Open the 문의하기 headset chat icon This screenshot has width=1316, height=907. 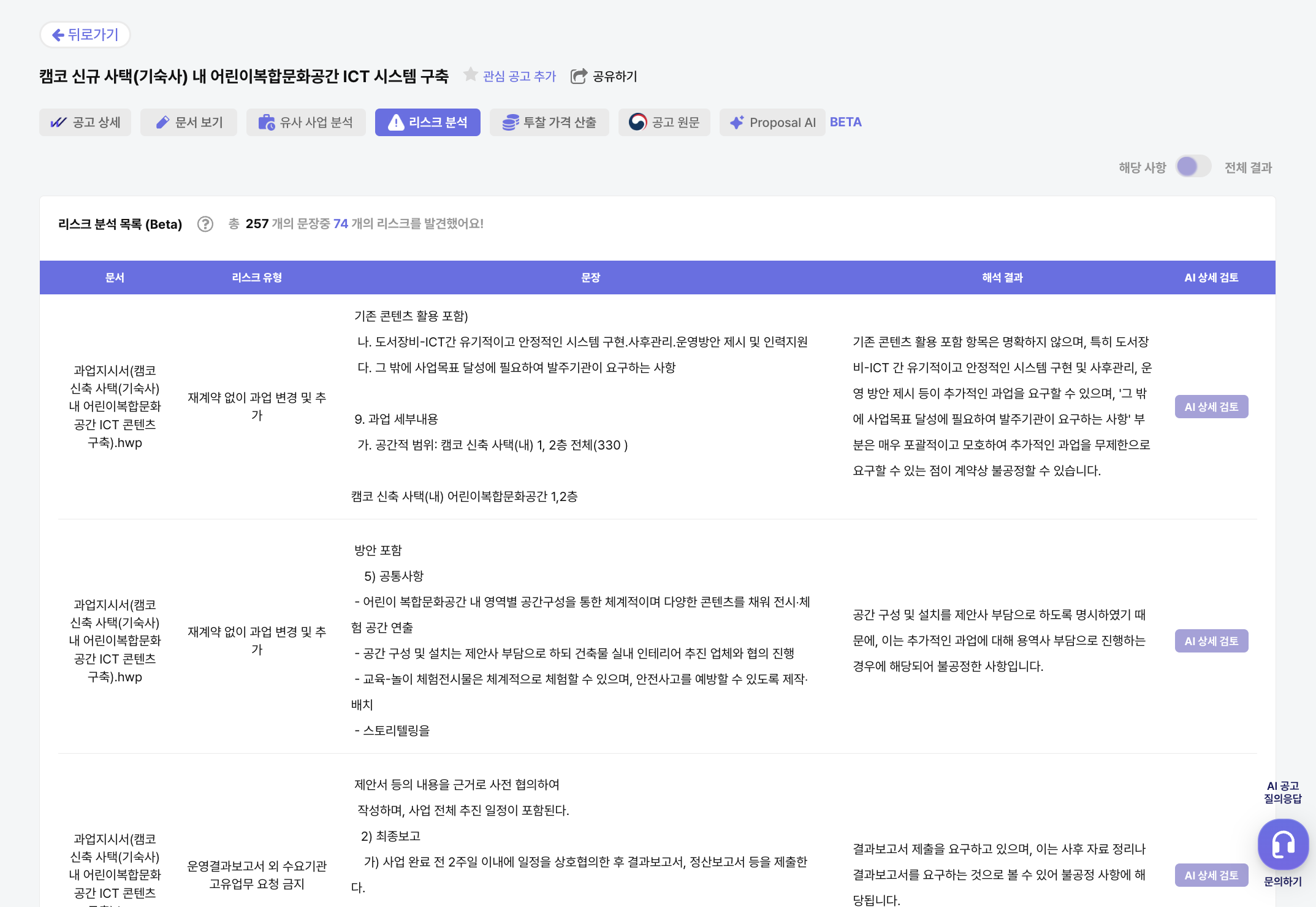pyautogui.click(x=1282, y=844)
